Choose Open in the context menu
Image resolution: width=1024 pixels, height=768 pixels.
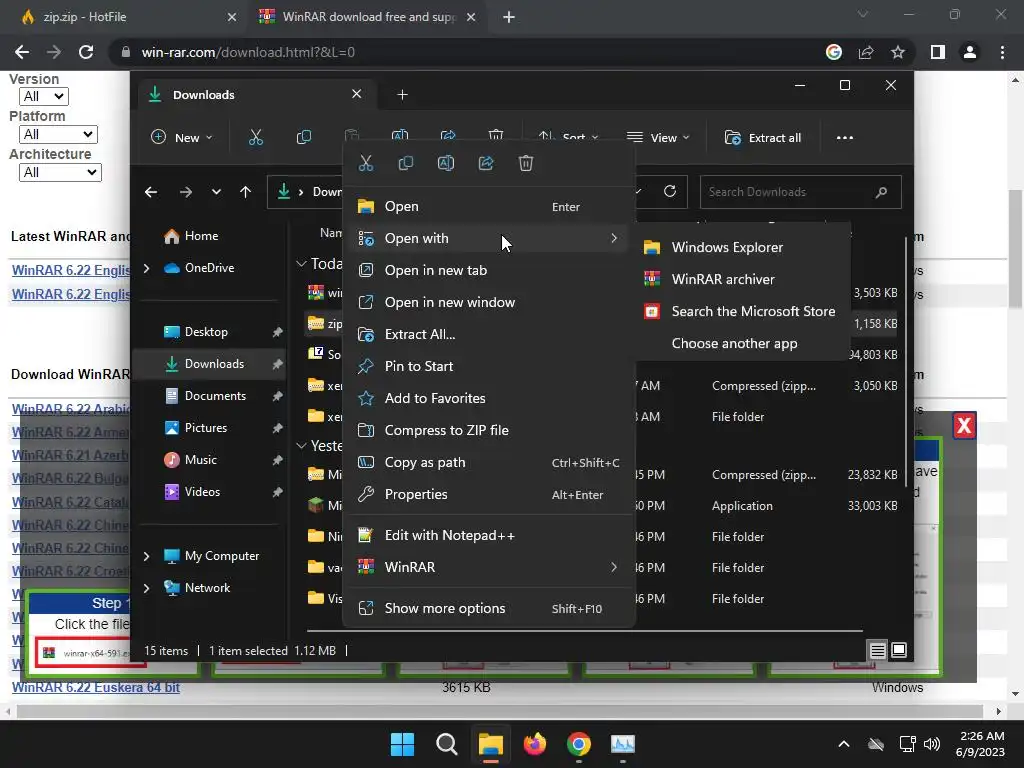click(489, 206)
